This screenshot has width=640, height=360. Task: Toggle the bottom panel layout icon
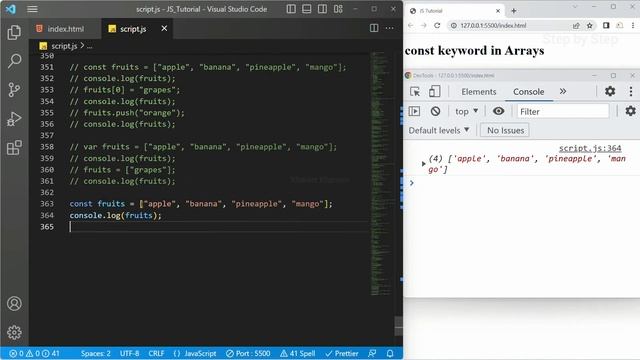click(x=307, y=9)
